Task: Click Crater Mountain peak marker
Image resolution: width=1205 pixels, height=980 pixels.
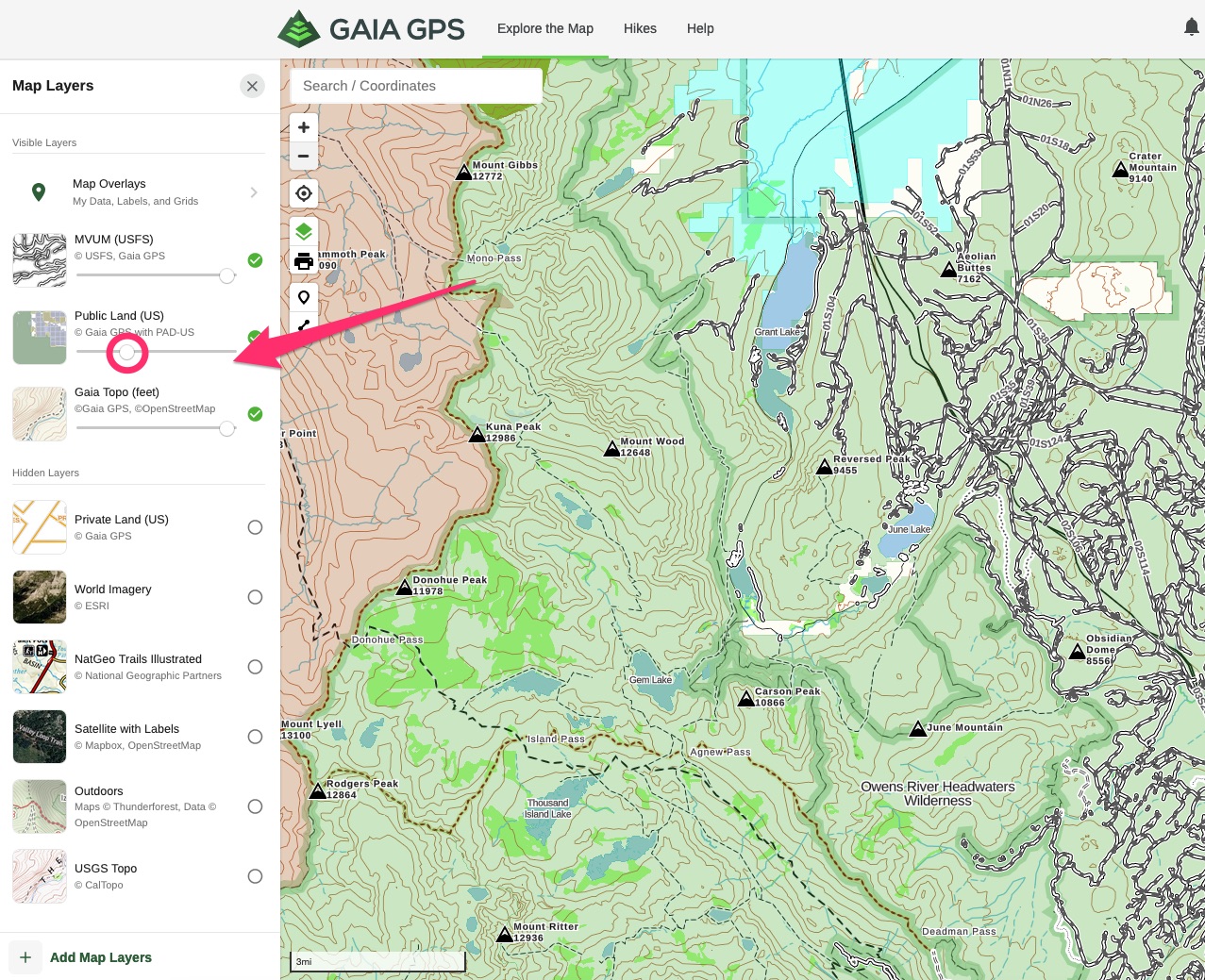Action: pyautogui.click(x=1120, y=170)
